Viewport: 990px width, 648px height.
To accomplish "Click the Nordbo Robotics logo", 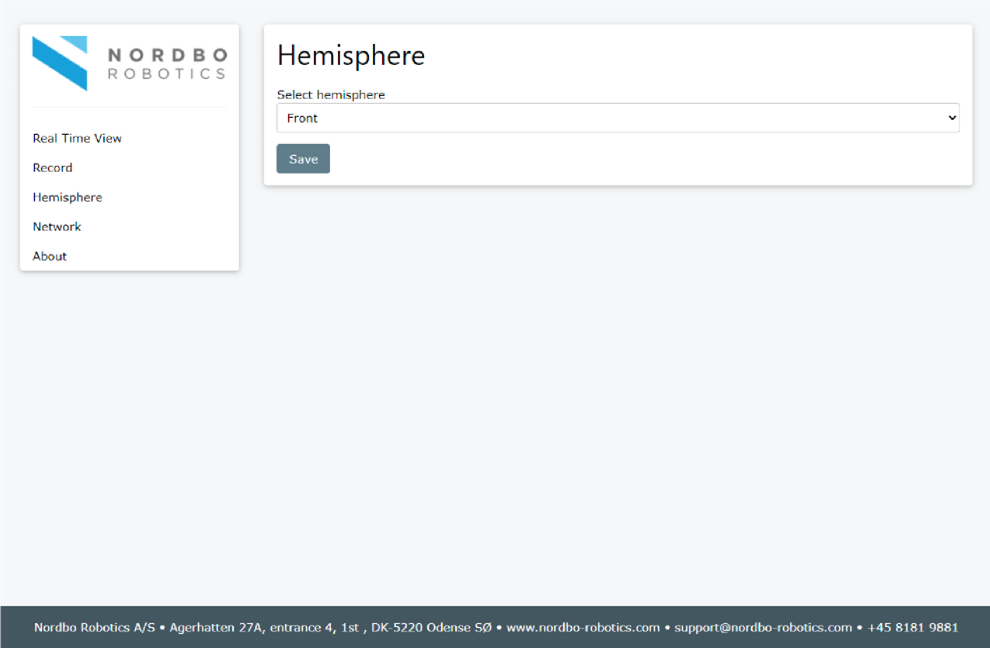I will pyautogui.click(x=129, y=64).
